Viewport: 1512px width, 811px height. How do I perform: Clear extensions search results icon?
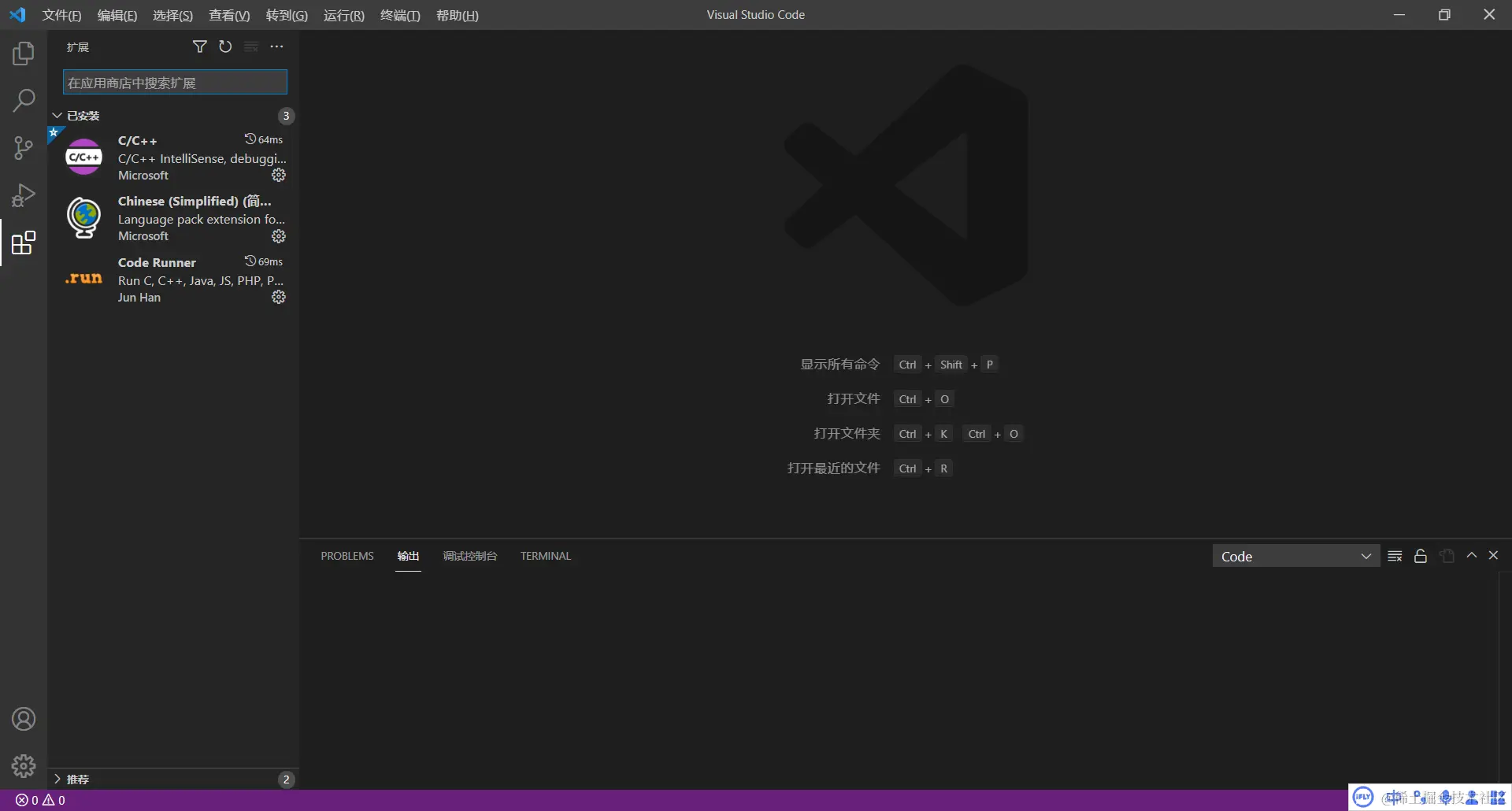pos(251,46)
